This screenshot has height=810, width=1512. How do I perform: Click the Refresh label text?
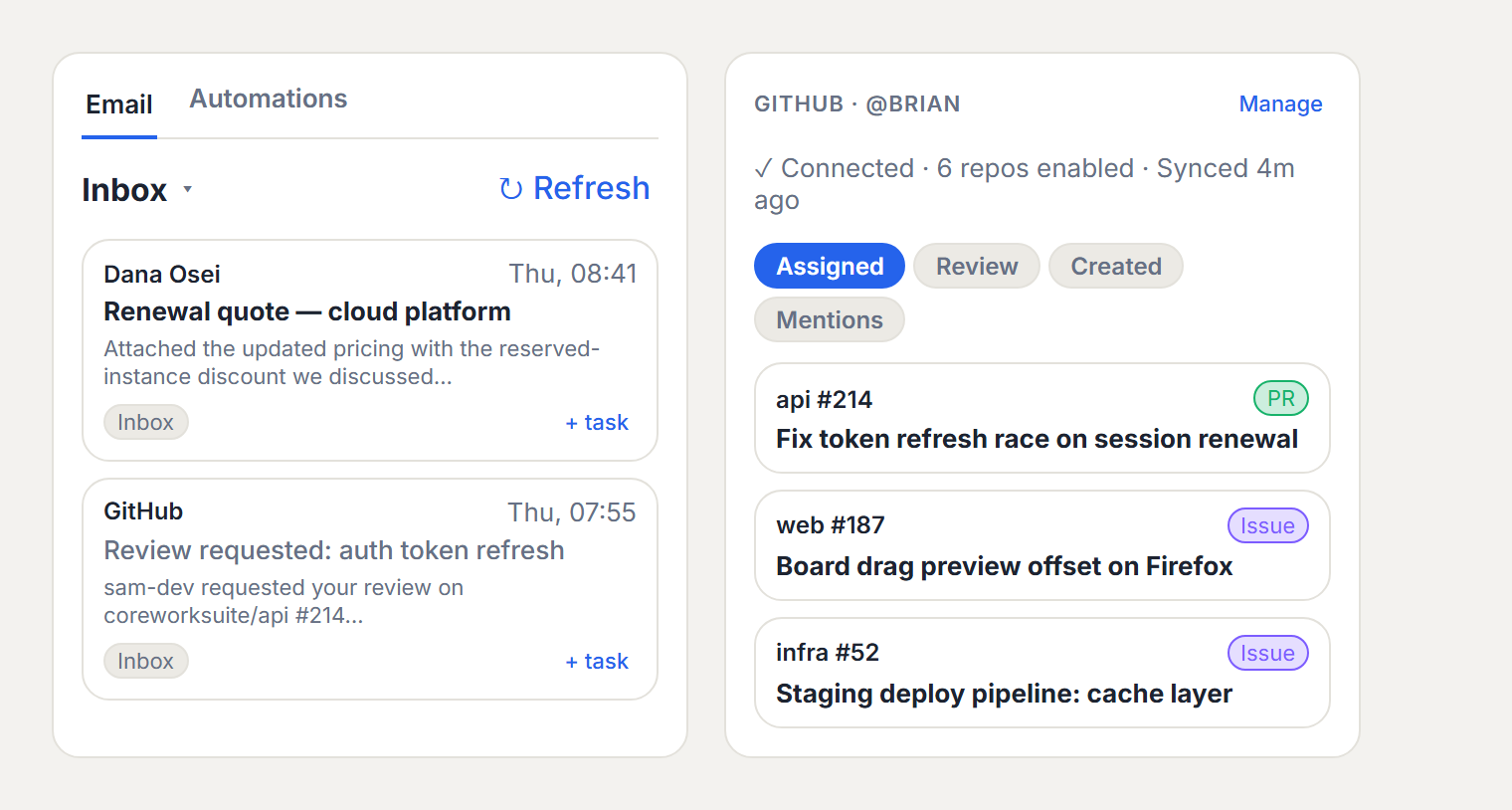[x=591, y=188]
